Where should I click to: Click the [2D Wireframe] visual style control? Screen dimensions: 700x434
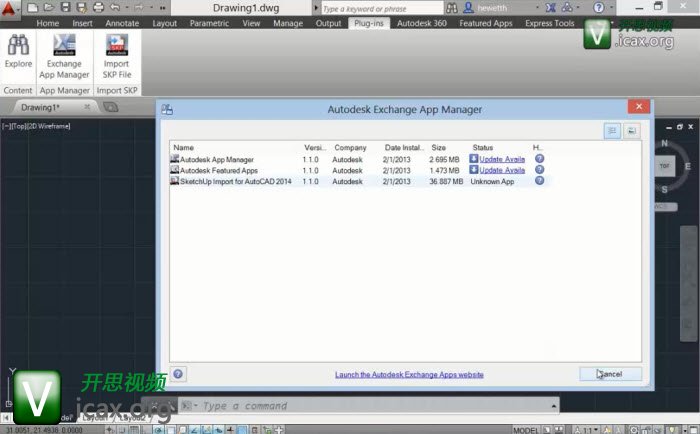(49, 126)
